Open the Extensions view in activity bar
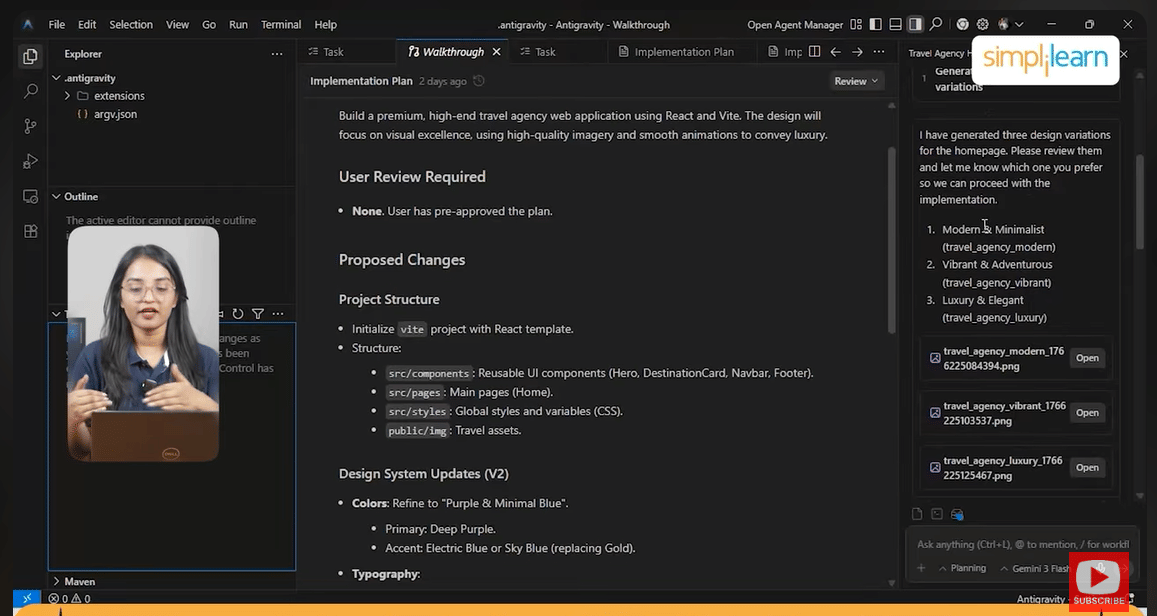The height and width of the screenshot is (616, 1157). pos(30,231)
